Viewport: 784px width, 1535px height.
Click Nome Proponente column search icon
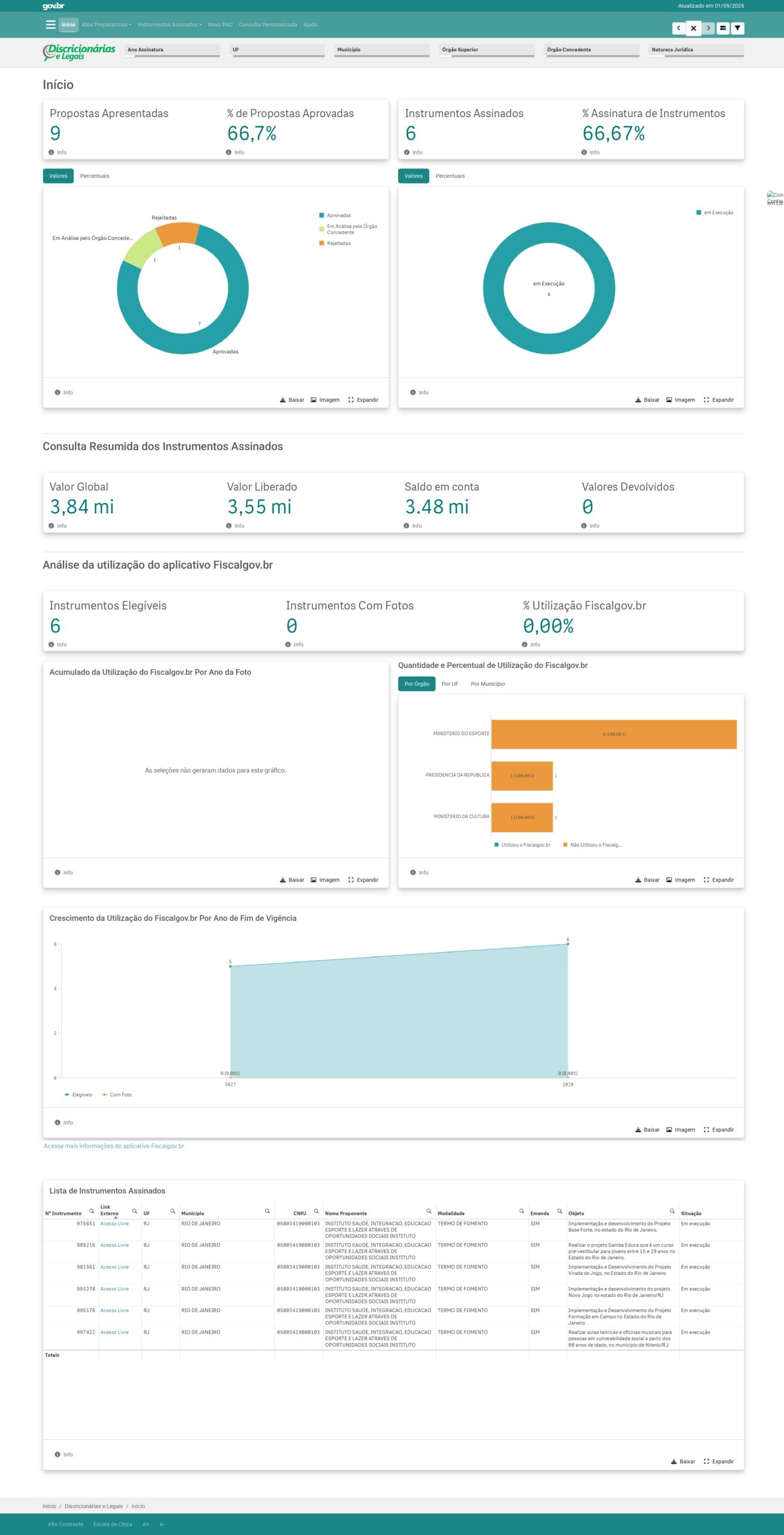pyautogui.click(x=429, y=1211)
